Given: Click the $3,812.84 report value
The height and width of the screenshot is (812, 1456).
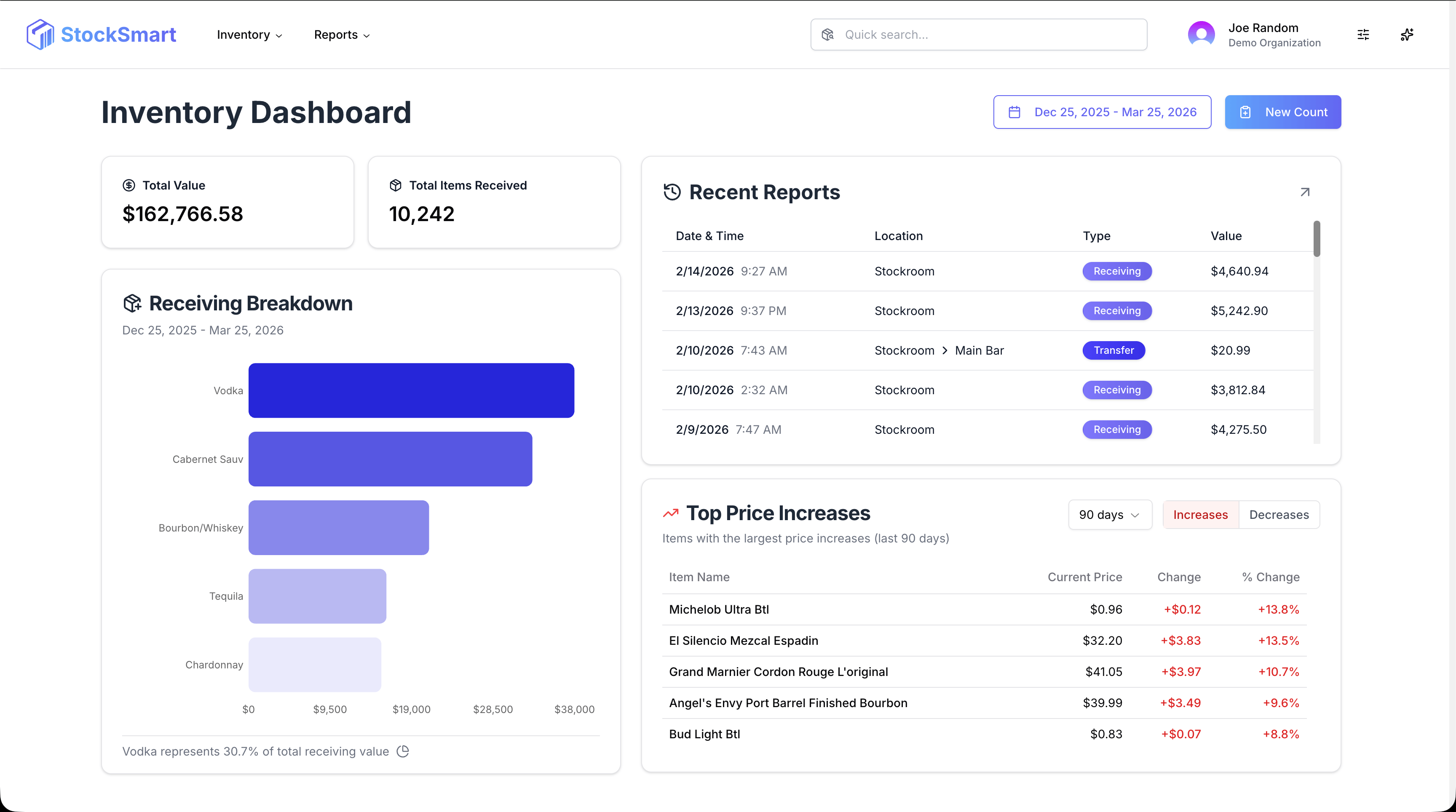Looking at the screenshot, I should click(x=1237, y=390).
